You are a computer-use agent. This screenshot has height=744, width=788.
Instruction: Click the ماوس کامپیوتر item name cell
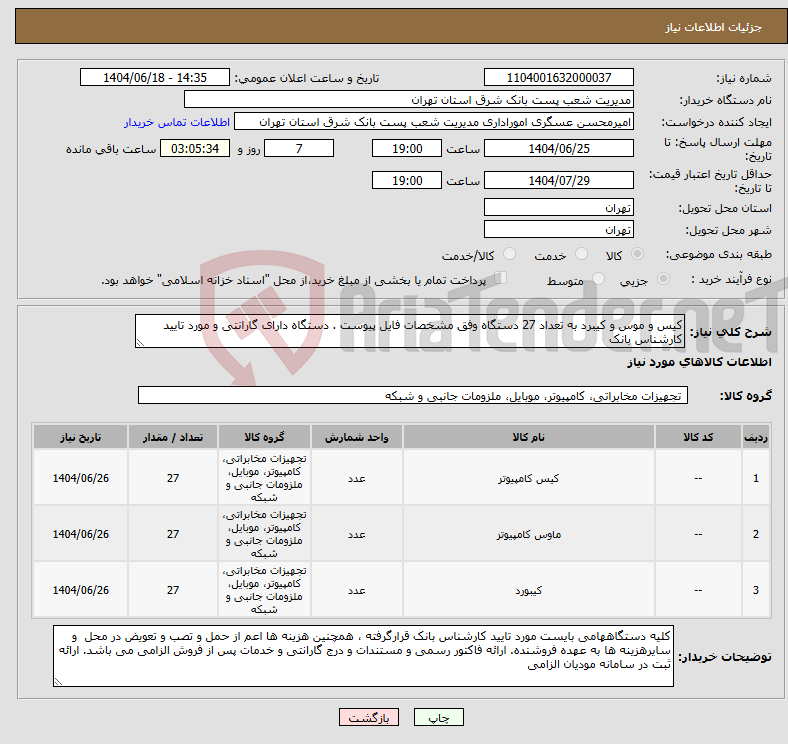pos(529,534)
